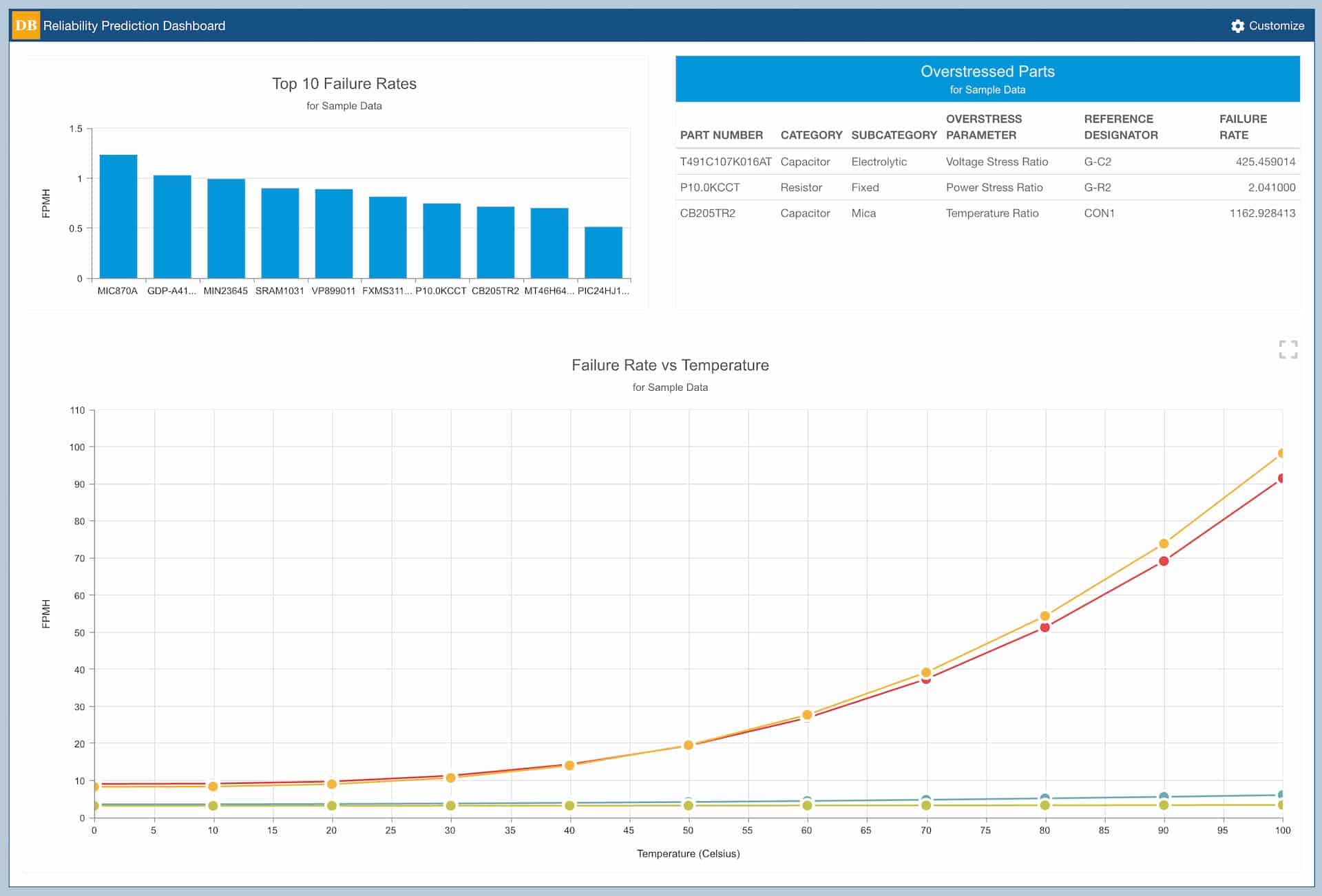Click the orange data point at 100 Celsius
Viewport: 1322px width, 896px height.
(1281, 452)
